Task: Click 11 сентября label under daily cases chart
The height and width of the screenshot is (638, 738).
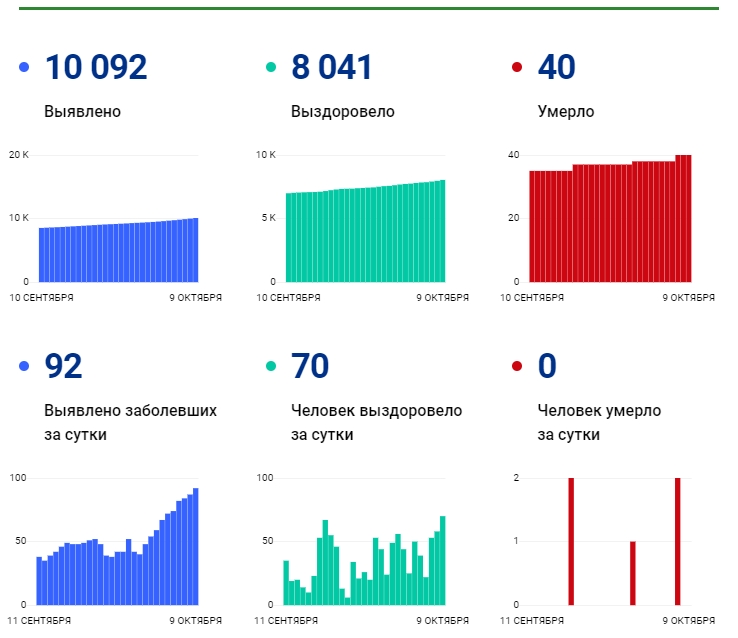Action: tap(39, 621)
